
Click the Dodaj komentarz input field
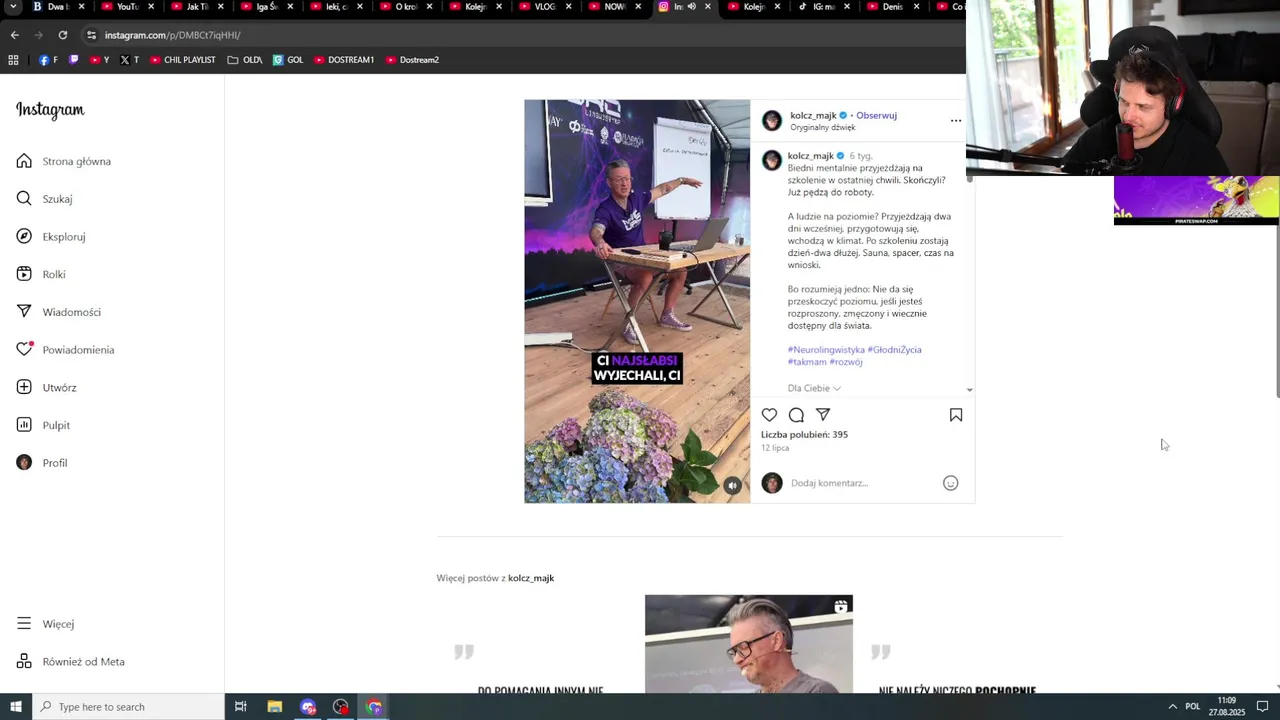862,483
